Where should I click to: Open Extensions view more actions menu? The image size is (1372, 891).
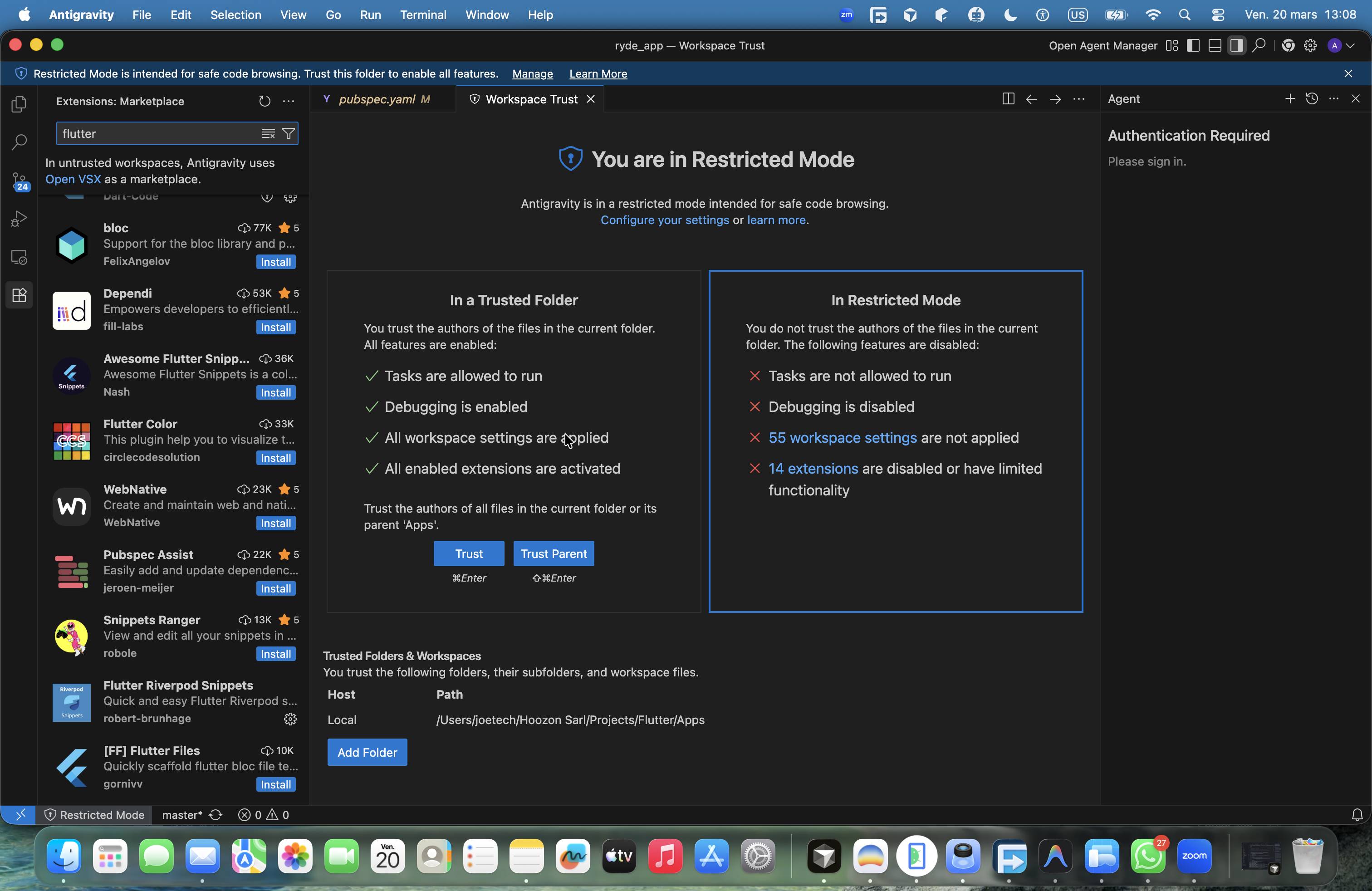[x=289, y=102]
